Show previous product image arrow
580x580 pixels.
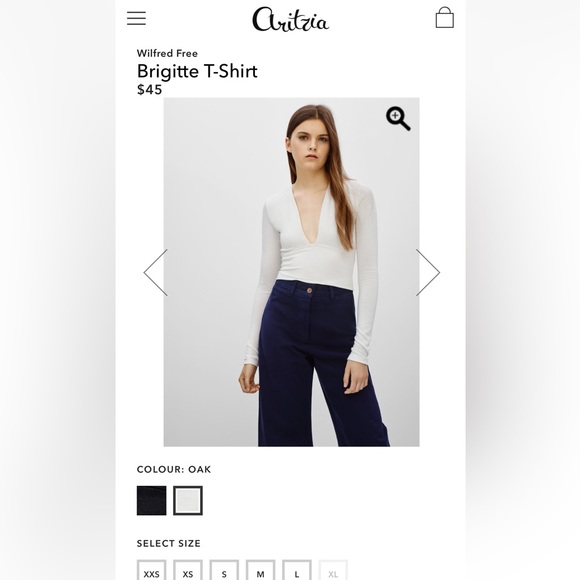pyautogui.click(x=156, y=273)
